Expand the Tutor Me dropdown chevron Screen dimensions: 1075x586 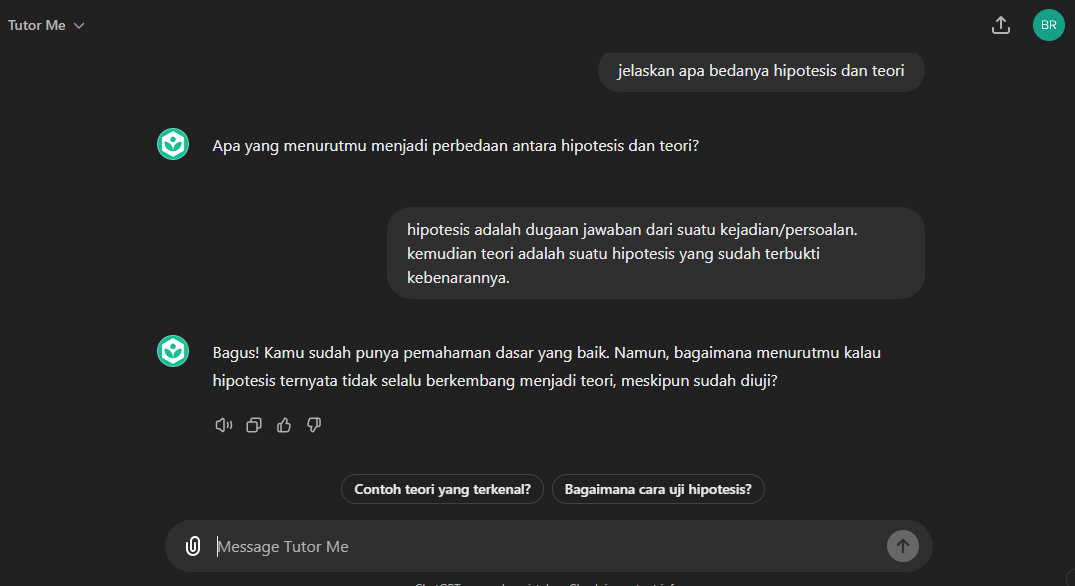[x=78, y=25]
